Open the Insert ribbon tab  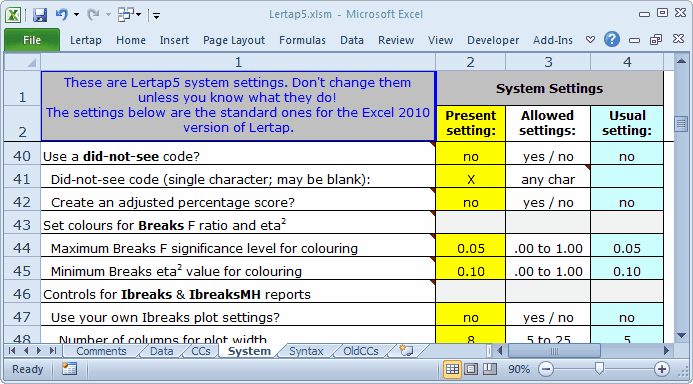pyautogui.click(x=174, y=40)
